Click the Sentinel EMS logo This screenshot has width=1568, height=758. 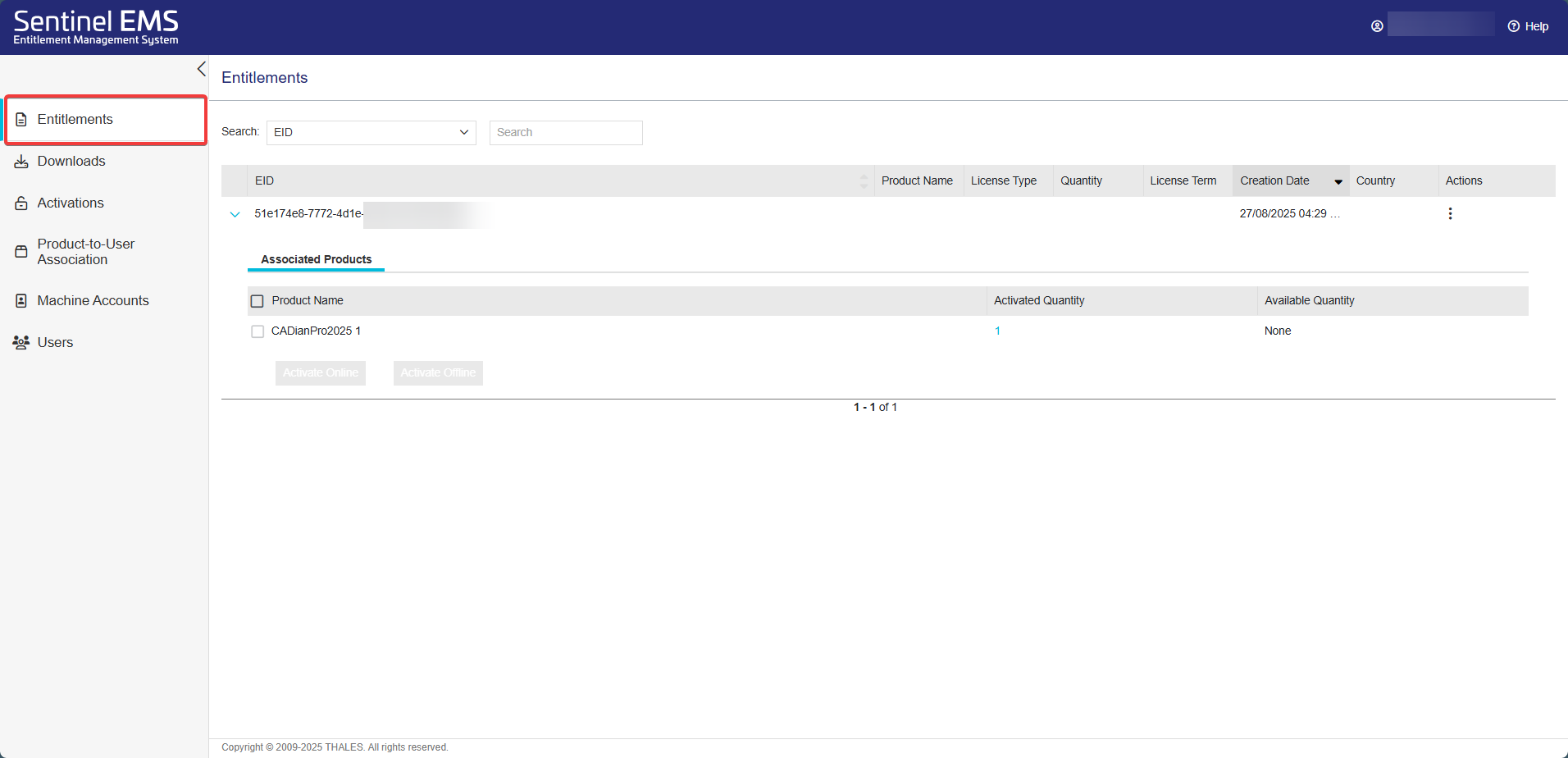(x=96, y=27)
